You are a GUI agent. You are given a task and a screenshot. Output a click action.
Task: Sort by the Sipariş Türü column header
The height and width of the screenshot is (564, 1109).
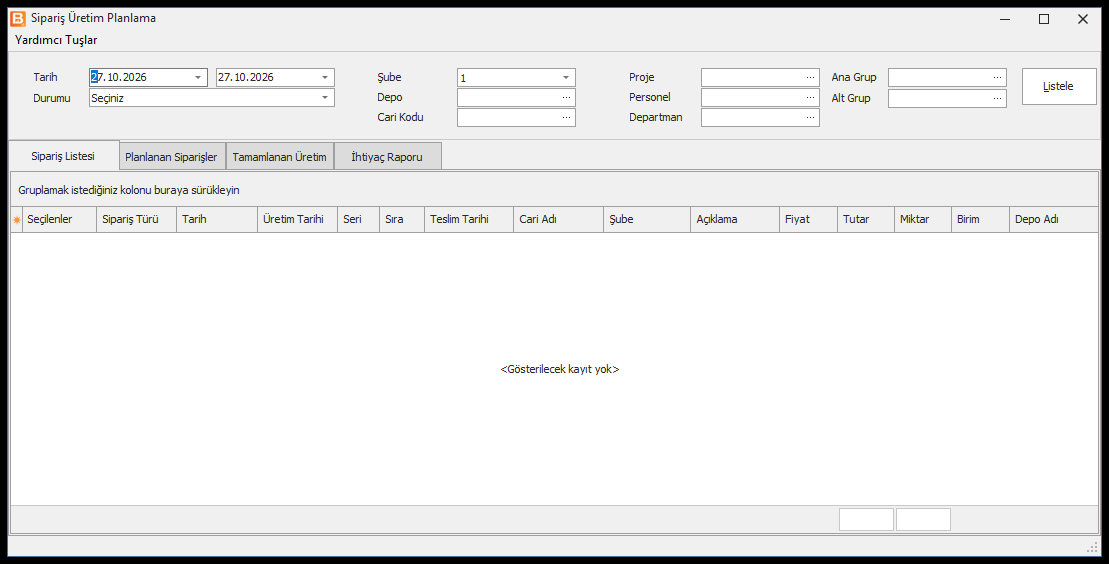click(137, 219)
